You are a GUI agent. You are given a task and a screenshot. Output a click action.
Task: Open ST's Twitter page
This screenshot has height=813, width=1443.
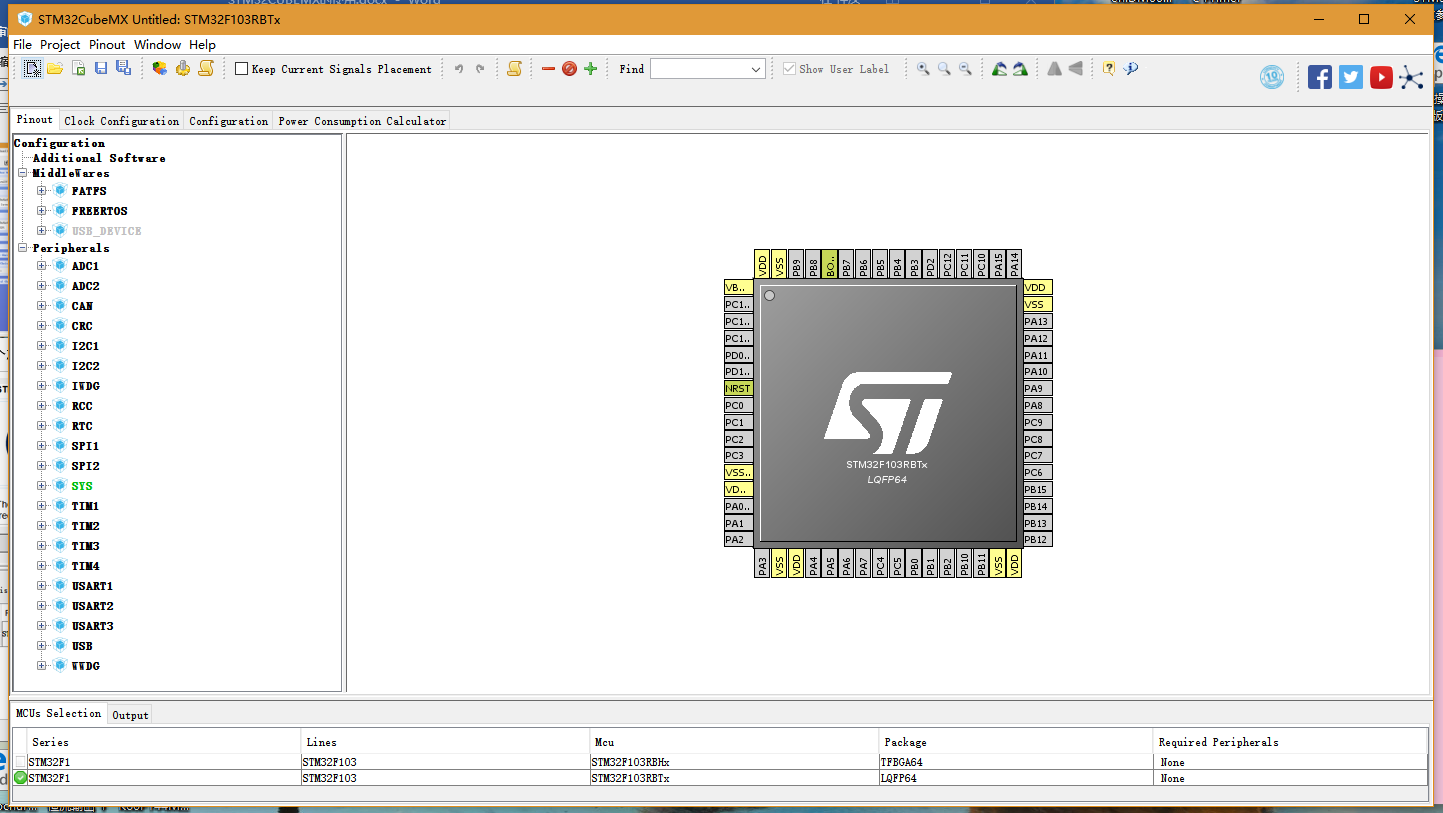(1351, 76)
